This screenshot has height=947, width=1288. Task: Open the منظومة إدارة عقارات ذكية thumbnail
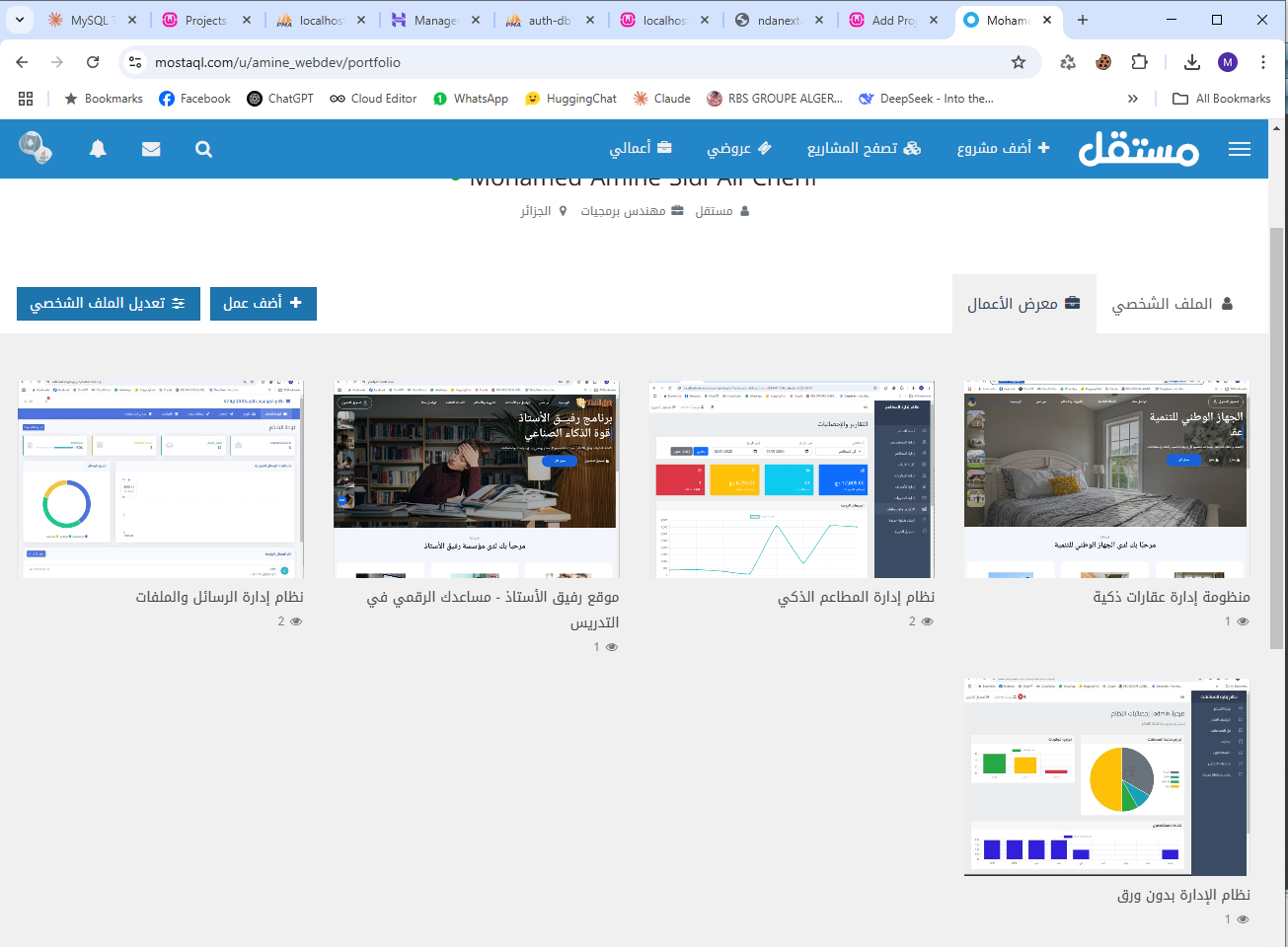coord(1106,479)
